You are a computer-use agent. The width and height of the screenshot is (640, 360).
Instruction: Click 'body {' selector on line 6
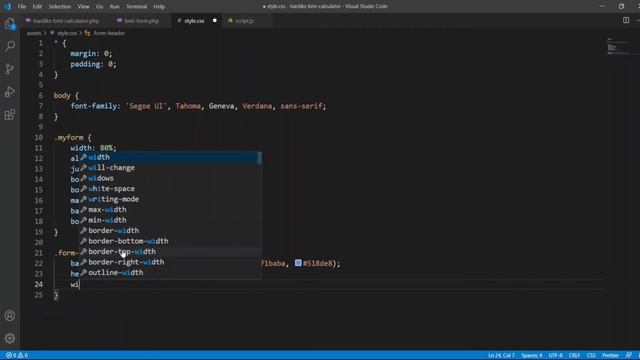66,96
